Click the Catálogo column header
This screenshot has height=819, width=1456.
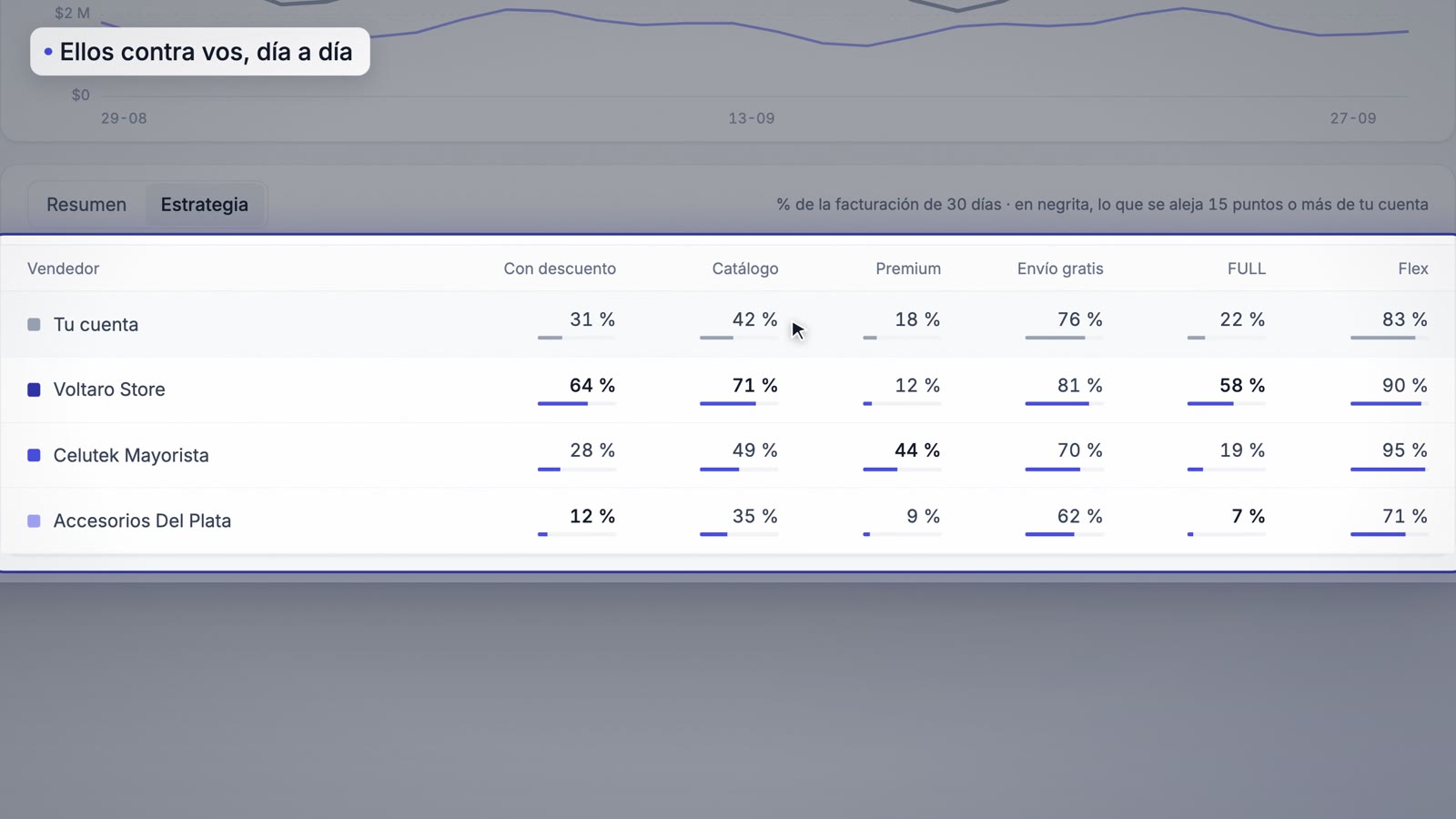pos(745,268)
